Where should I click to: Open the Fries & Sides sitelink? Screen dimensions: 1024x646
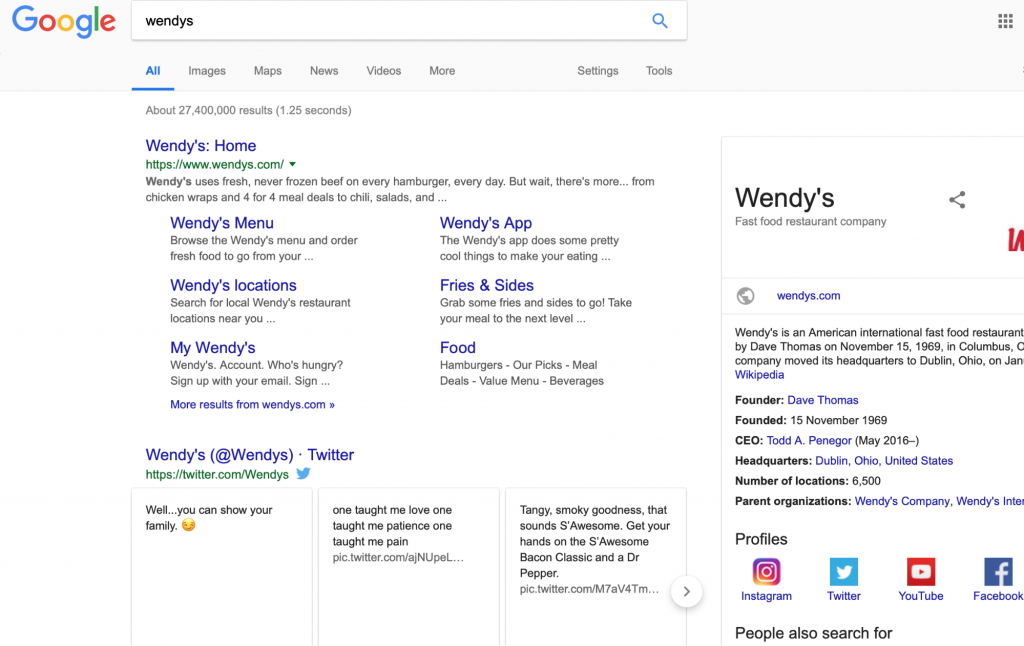click(487, 285)
